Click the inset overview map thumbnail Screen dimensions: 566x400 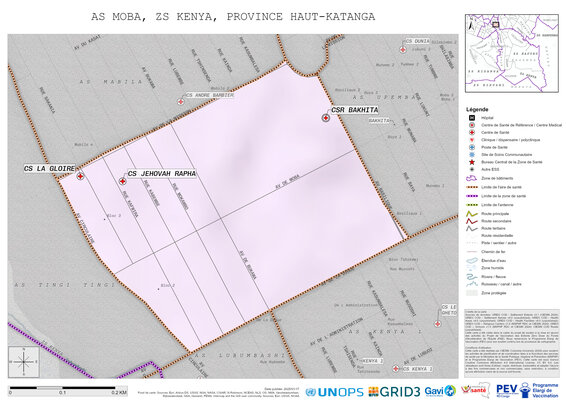511,53
